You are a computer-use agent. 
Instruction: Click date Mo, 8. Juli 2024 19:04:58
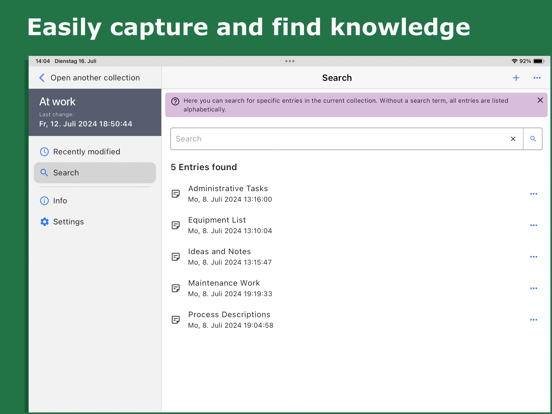click(231, 325)
